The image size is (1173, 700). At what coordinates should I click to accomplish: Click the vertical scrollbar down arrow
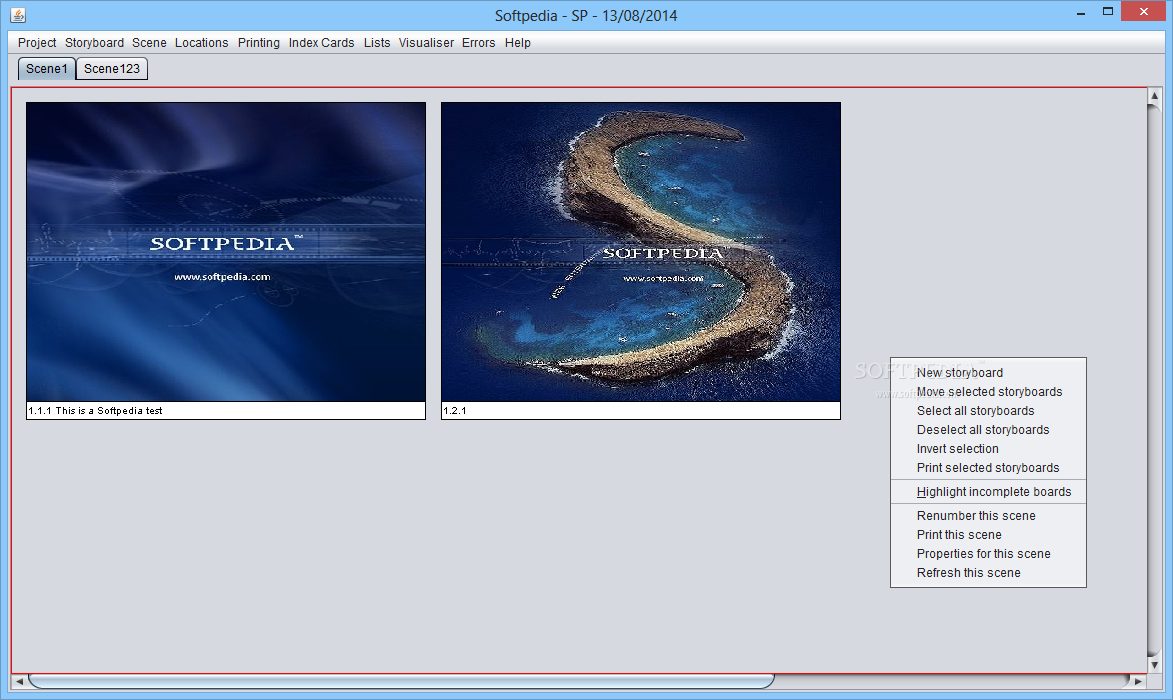click(x=1154, y=665)
